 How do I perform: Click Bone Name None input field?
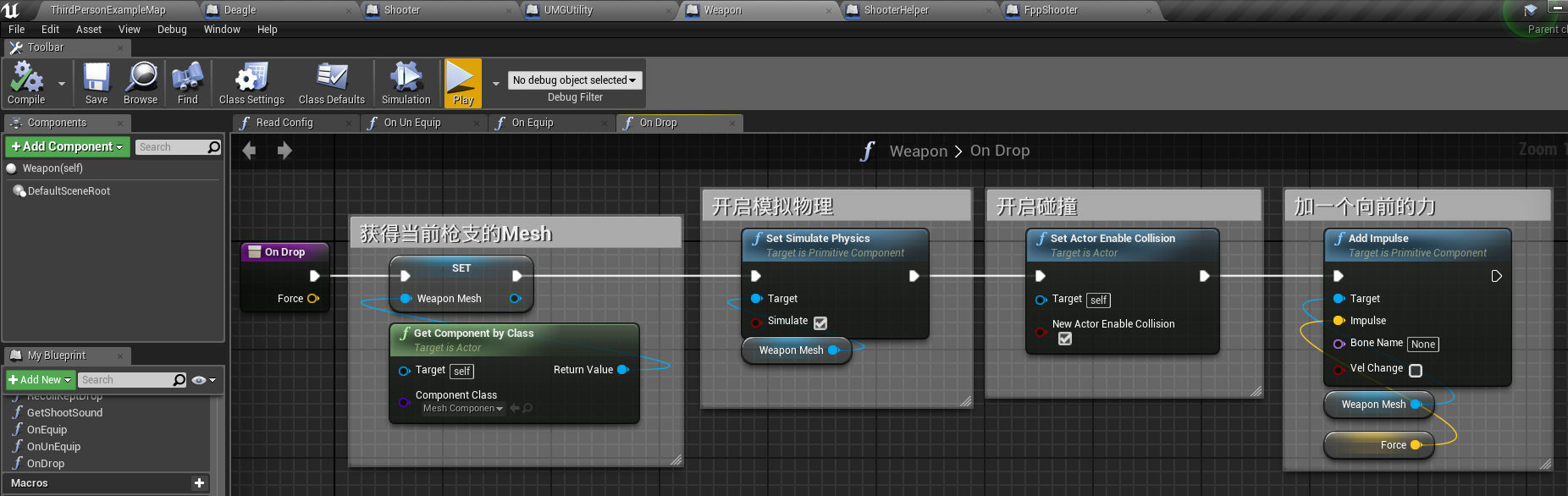coord(1423,344)
